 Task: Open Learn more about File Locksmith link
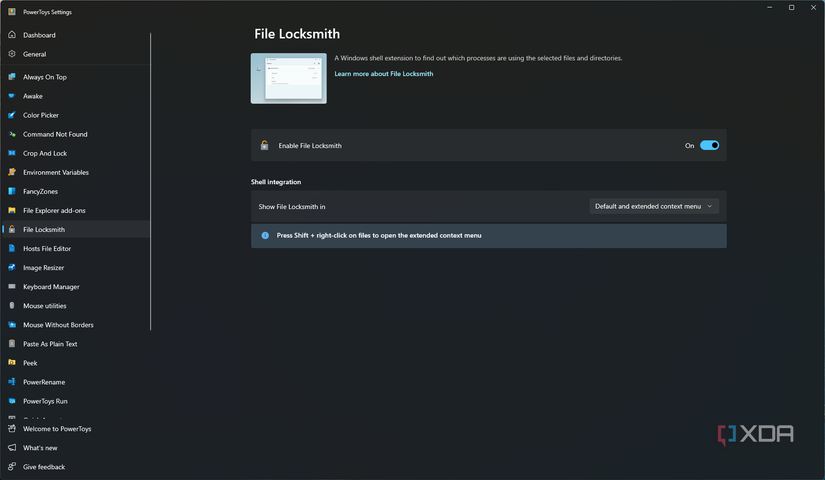[384, 74]
